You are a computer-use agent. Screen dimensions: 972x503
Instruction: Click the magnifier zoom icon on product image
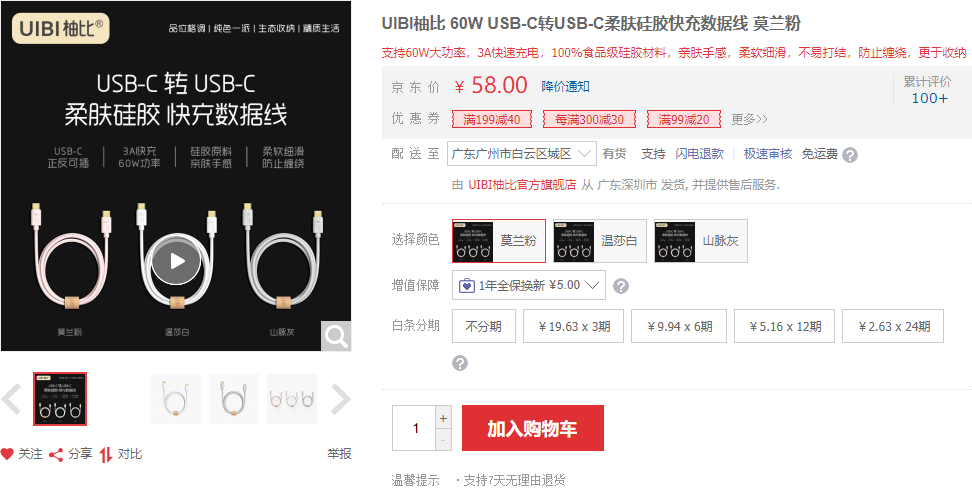point(336,336)
